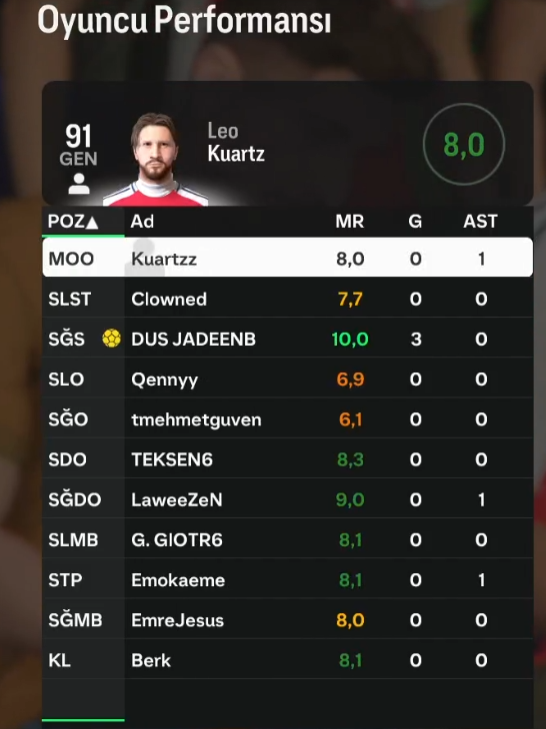The height and width of the screenshot is (729, 546).
Task: Select the LaweeZeN player row
Action: [287, 499]
